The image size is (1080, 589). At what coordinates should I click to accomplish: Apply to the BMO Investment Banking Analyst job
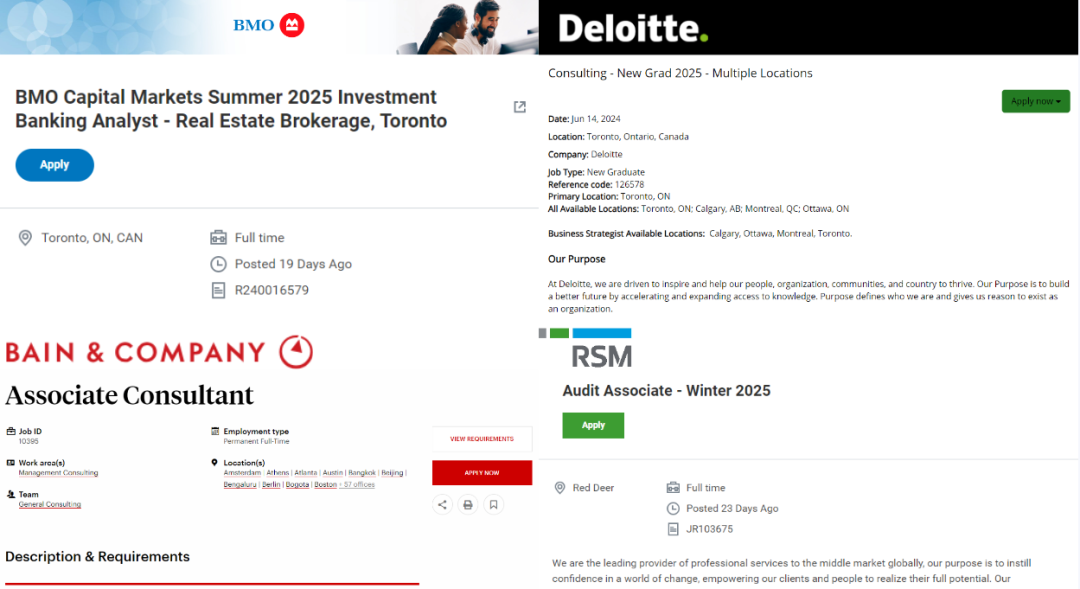pos(54,165)
